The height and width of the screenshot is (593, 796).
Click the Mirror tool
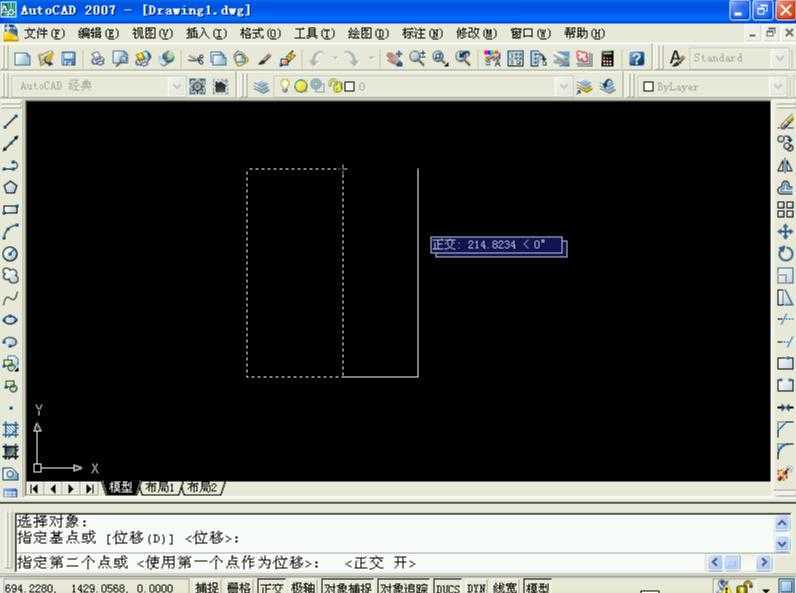click(785, 166)
